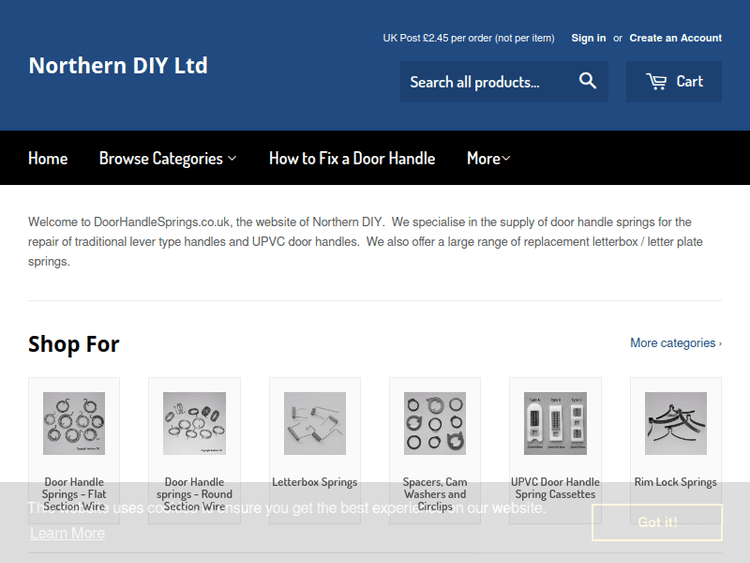Focus the Search all products field
Viewport: 750px width, 563px height.
[485, 82]
